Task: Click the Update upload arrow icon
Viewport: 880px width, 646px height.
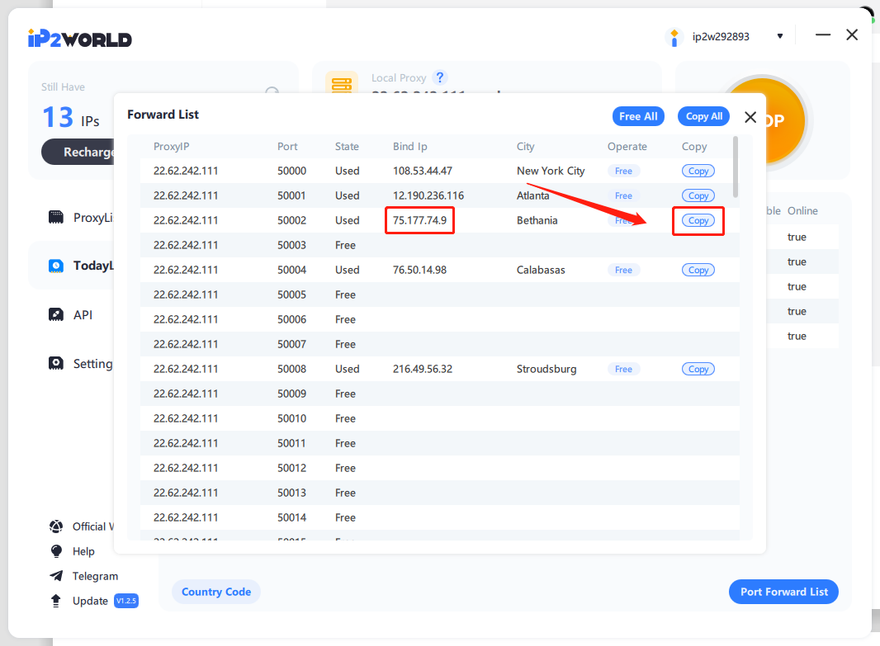Action: tap(56, 601)
